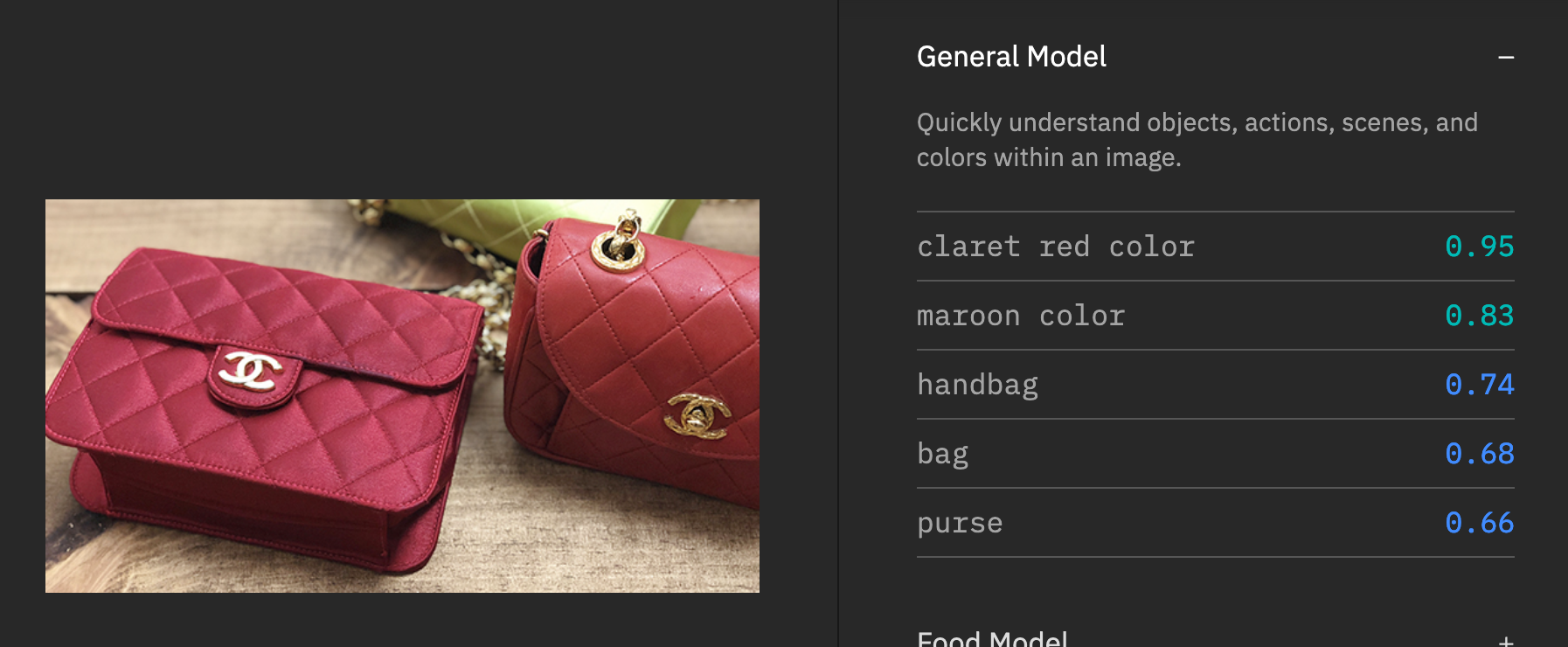Select the bag prediction row
Screen dimensions: 1568x647
coord(1215,454)
